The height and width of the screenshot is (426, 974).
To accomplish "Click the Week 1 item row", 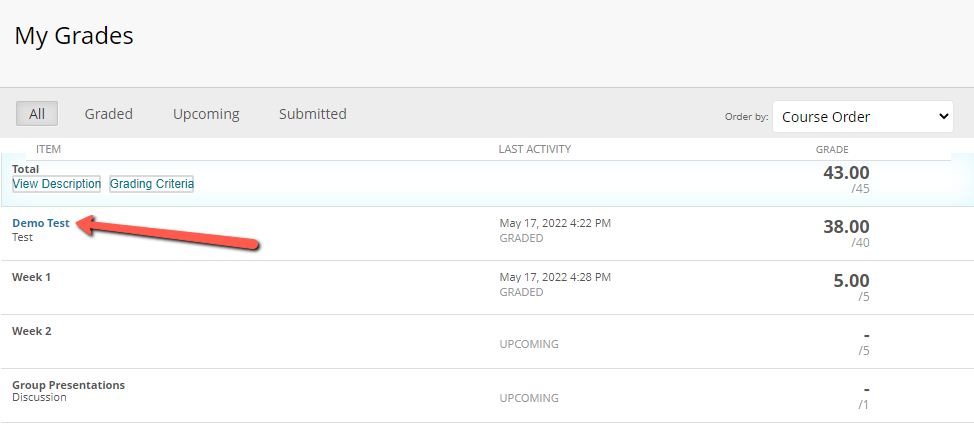I will tap(487, 288).
